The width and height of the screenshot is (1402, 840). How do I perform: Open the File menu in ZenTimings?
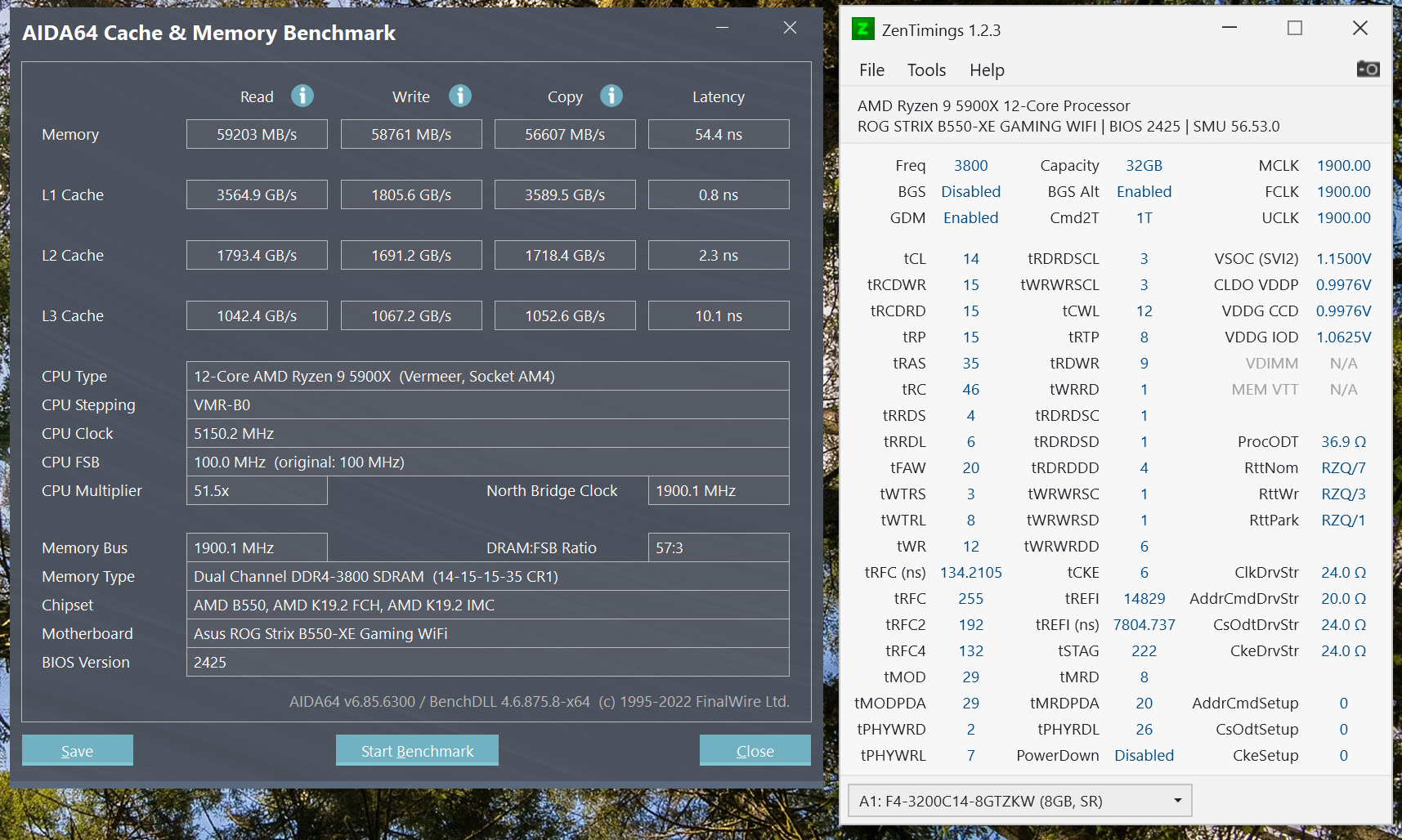tap(871, 70)
